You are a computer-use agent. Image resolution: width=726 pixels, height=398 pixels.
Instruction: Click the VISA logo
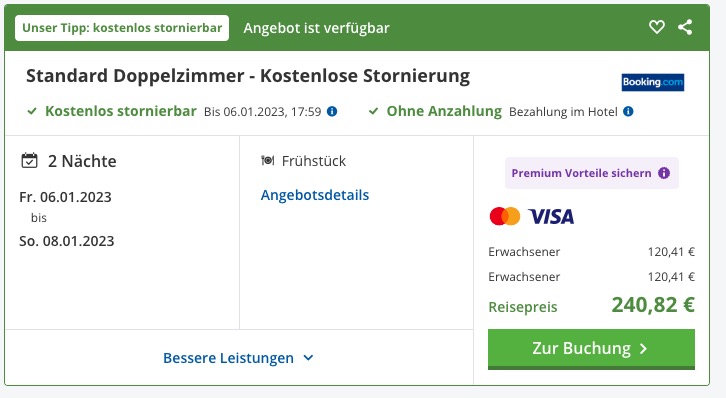coord(551,216)
